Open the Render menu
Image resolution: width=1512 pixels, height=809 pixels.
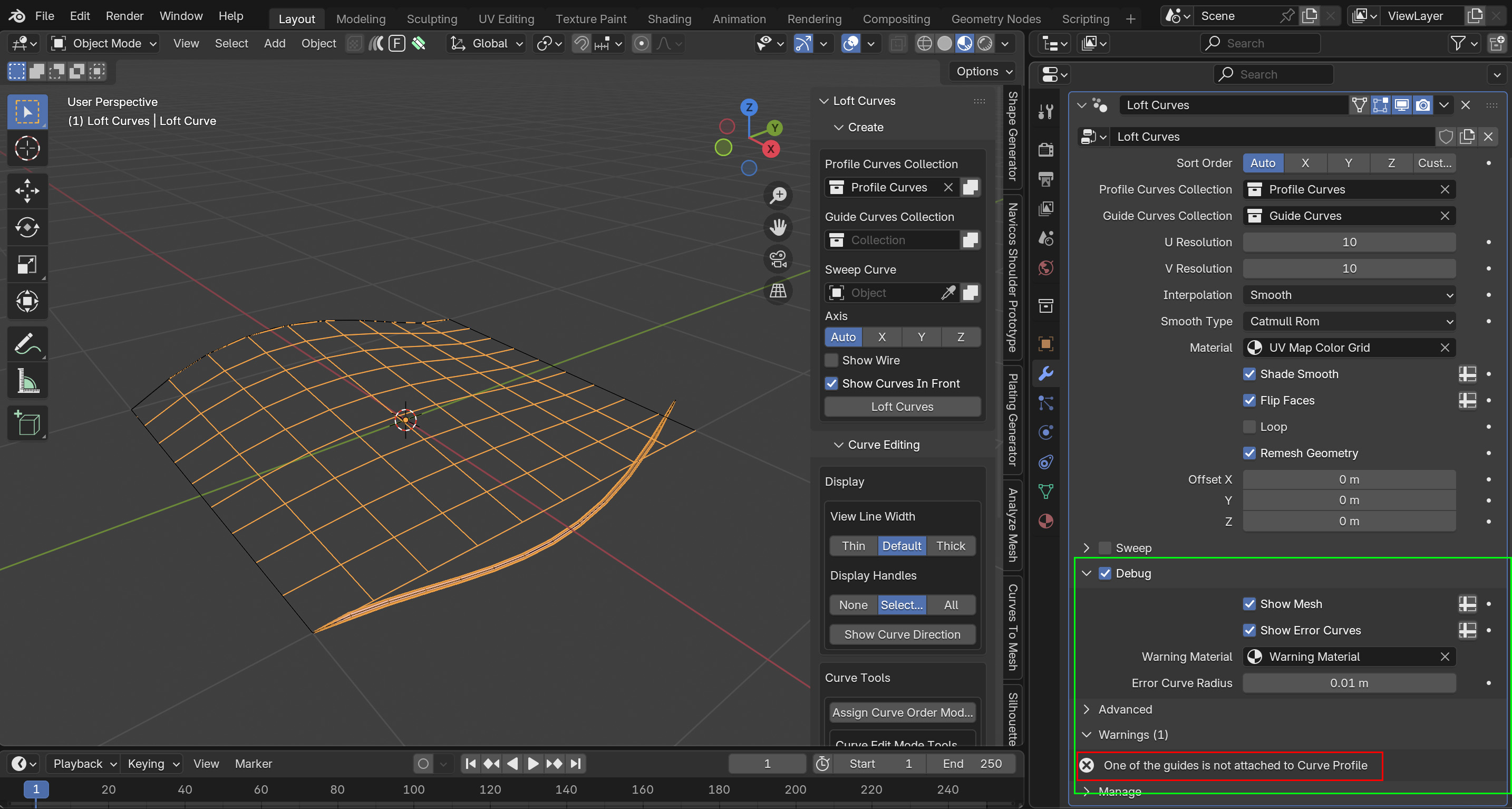(x=124, y=16)
